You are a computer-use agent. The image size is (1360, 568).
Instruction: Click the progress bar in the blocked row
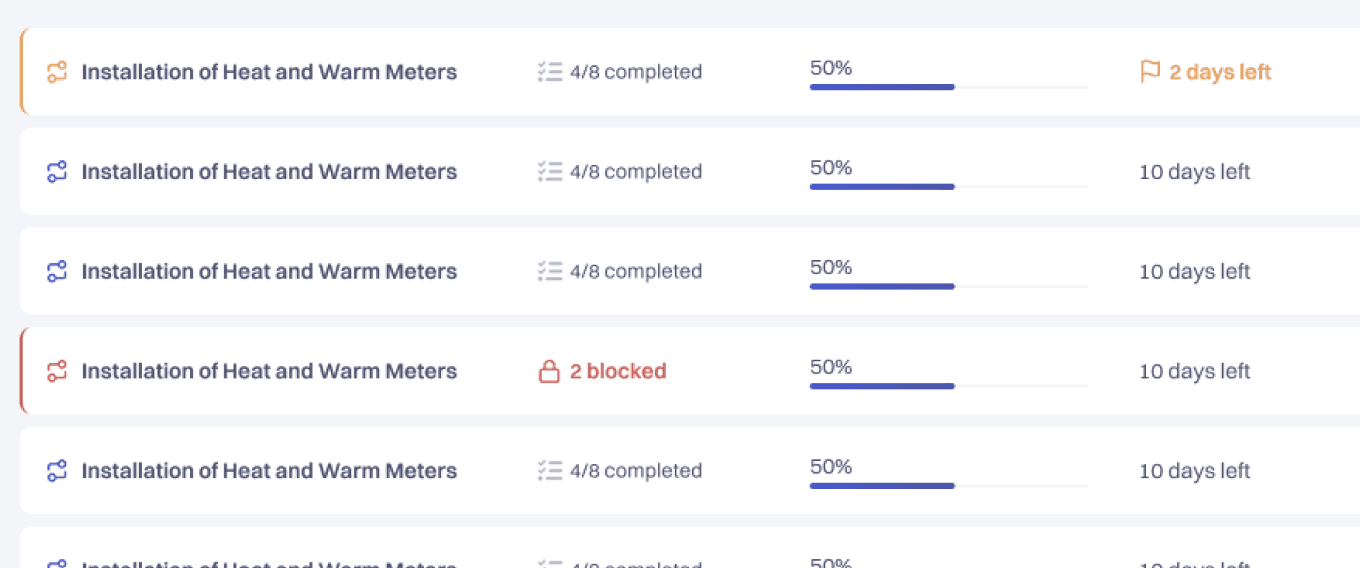(x=948, y=386)
